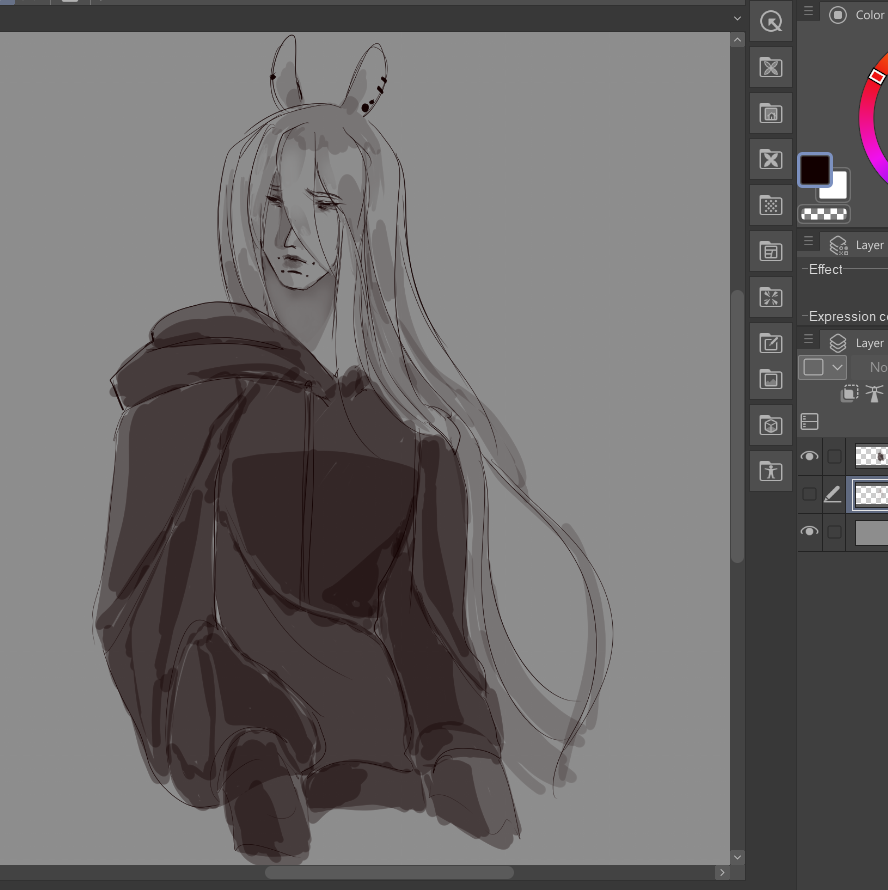Viewport: 888px width, 890px height.
Task: Click the canvas horizontal scroll right arrow
Action: point(722,872)
